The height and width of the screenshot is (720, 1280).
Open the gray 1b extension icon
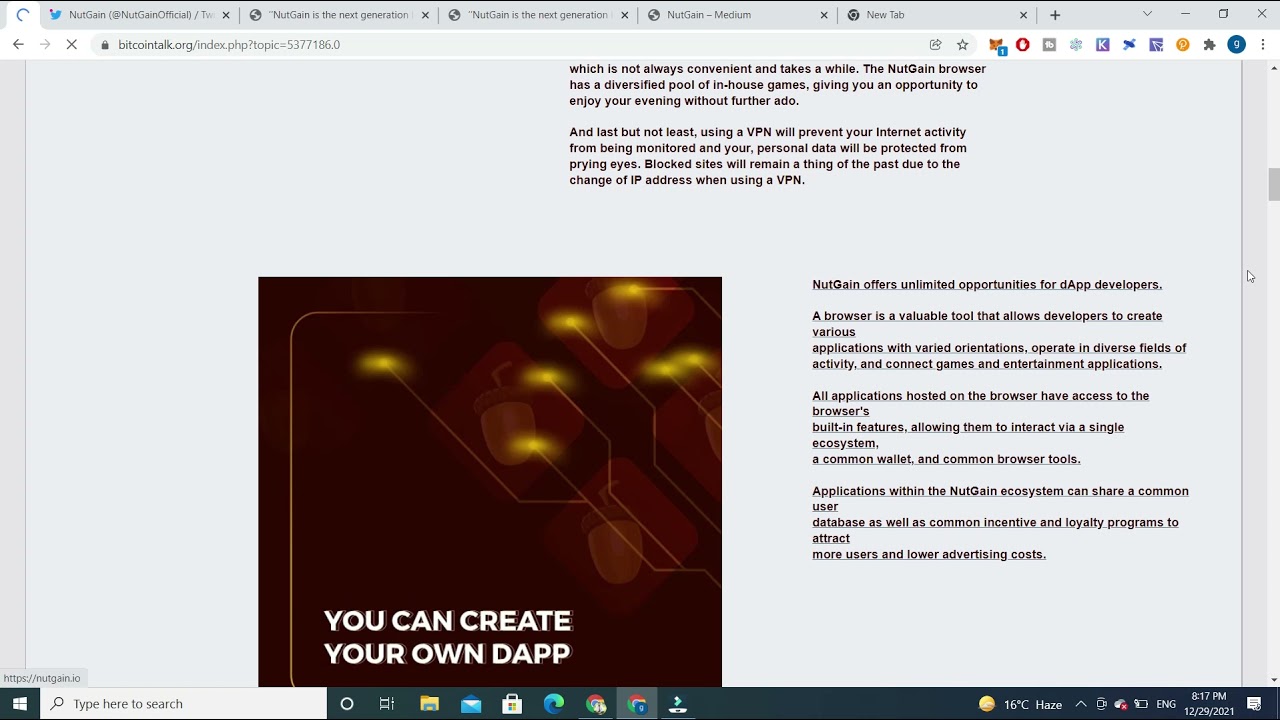pyautogui.click(x=1049, y=44)
